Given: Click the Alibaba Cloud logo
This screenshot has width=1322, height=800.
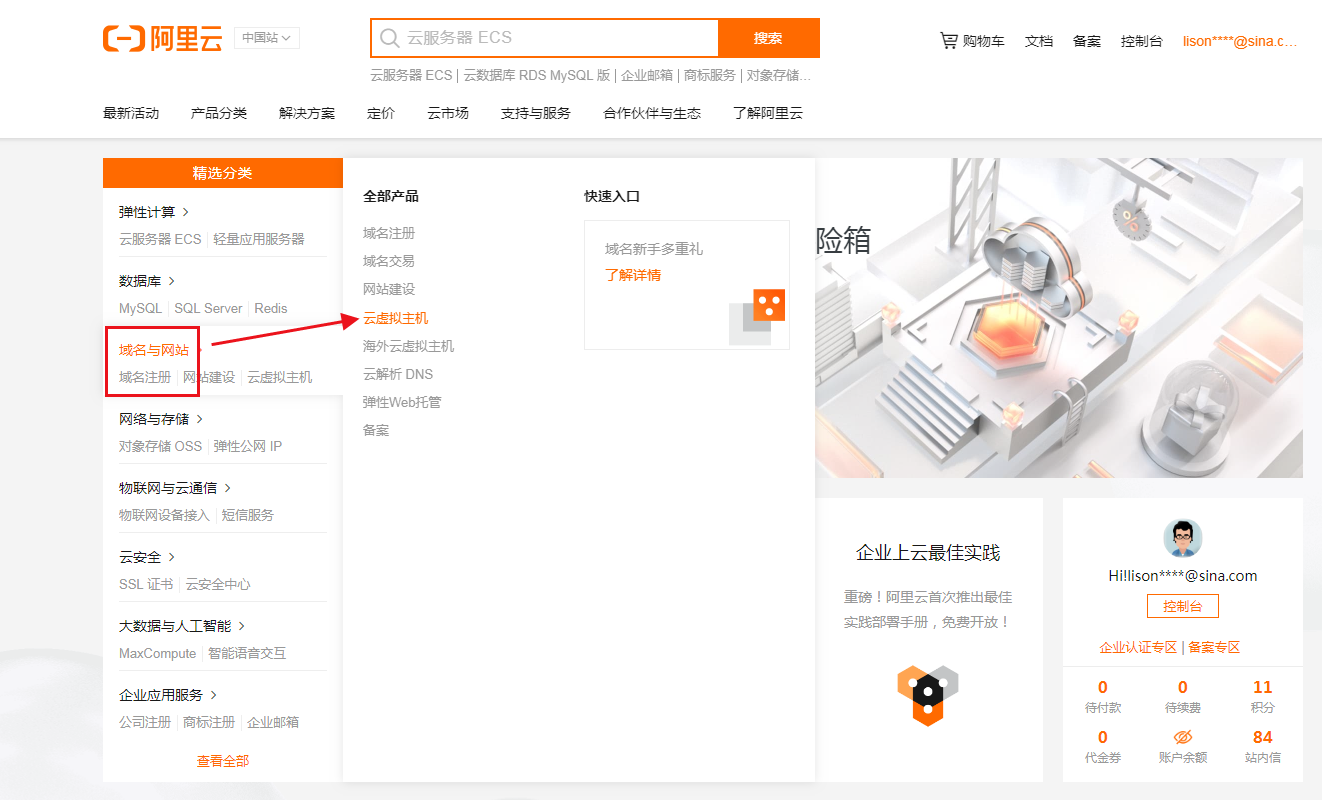Looking at the screenshot, I should tap(162, 38).
